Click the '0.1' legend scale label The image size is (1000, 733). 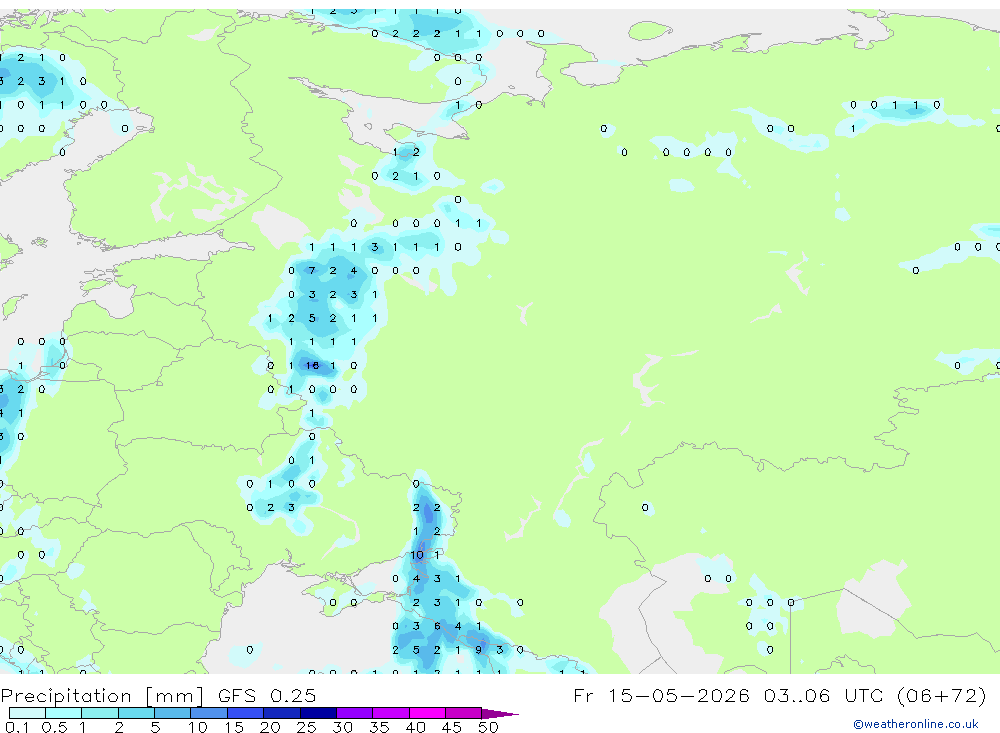(x=17, y=727)
